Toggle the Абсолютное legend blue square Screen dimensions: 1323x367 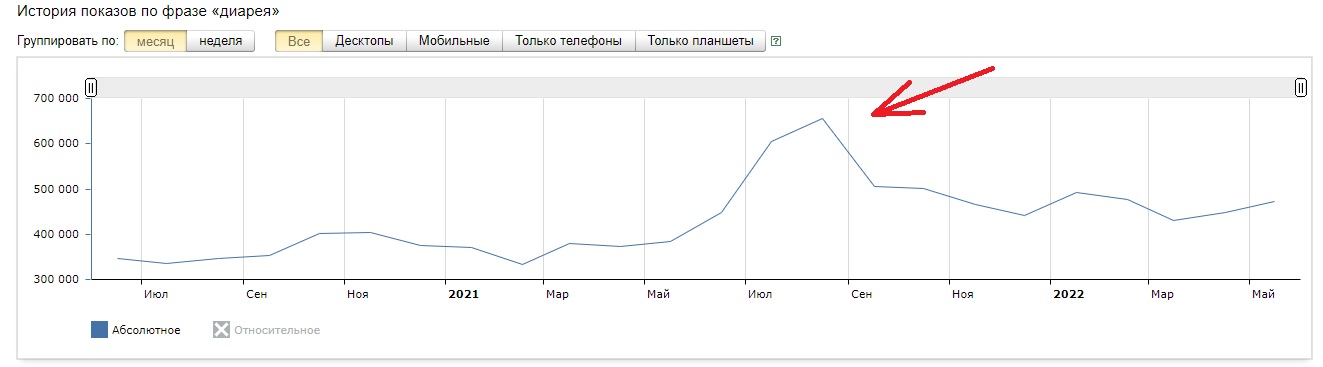click(99, 330)
